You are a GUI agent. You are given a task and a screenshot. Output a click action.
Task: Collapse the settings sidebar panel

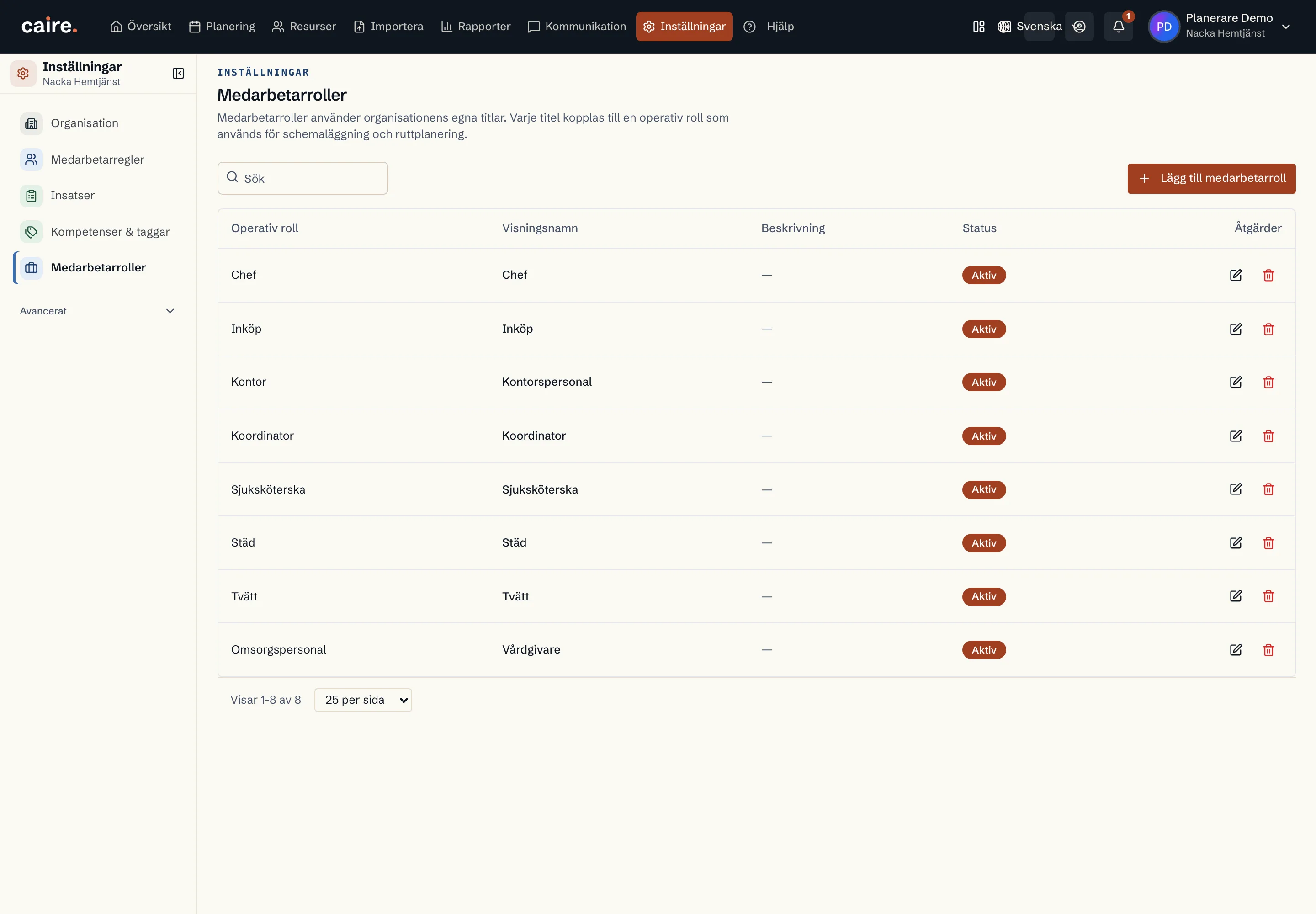click(178, 73)
